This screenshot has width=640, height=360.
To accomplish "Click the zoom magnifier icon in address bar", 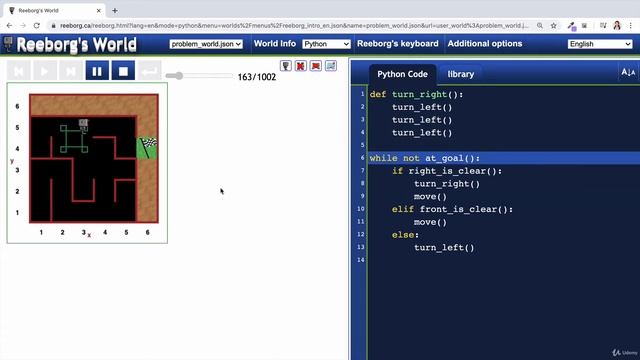I will tap(540, 25).
